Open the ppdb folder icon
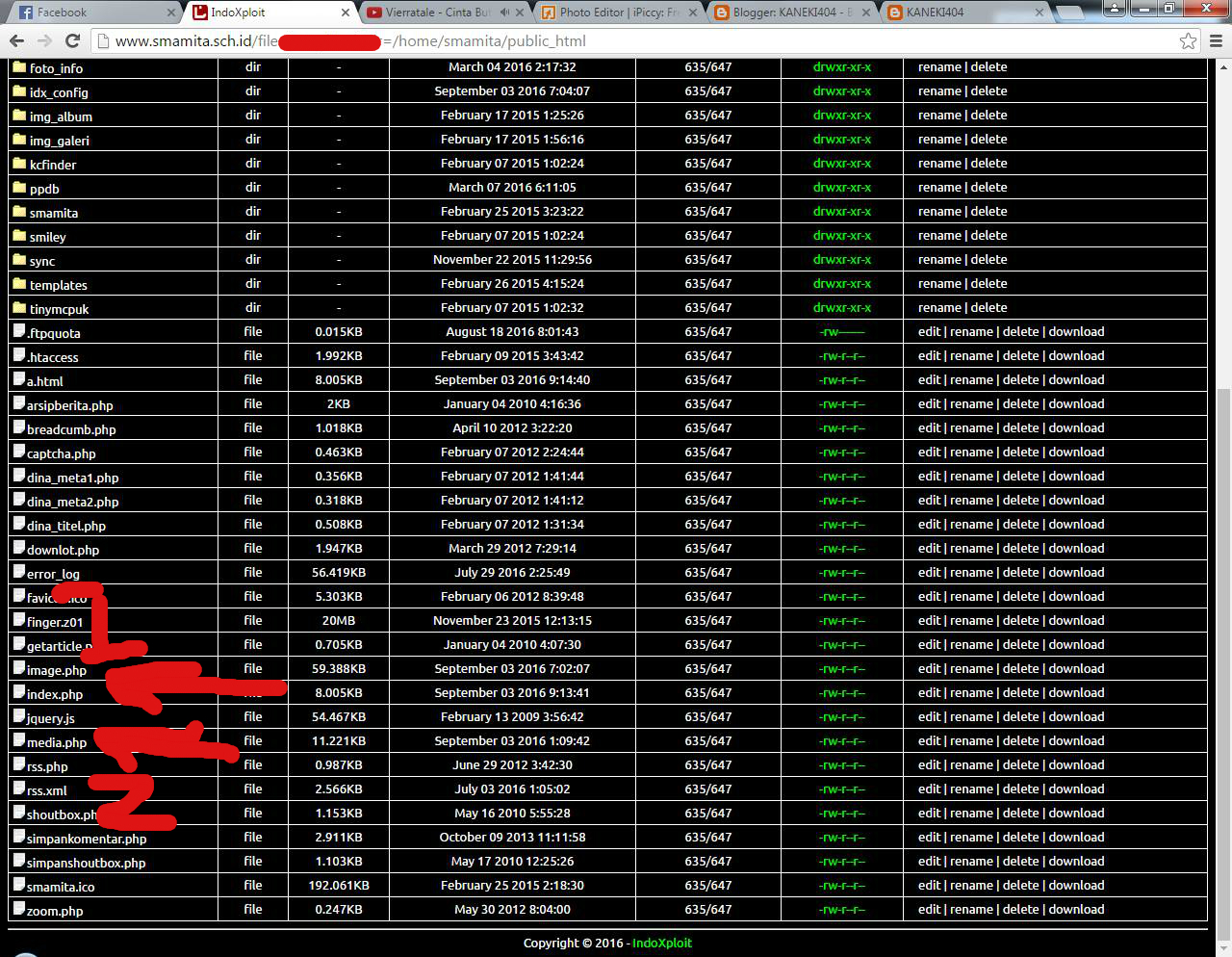Image resolution: width=1232 pixels, height=957 pixels. click(x=19, y=187)
